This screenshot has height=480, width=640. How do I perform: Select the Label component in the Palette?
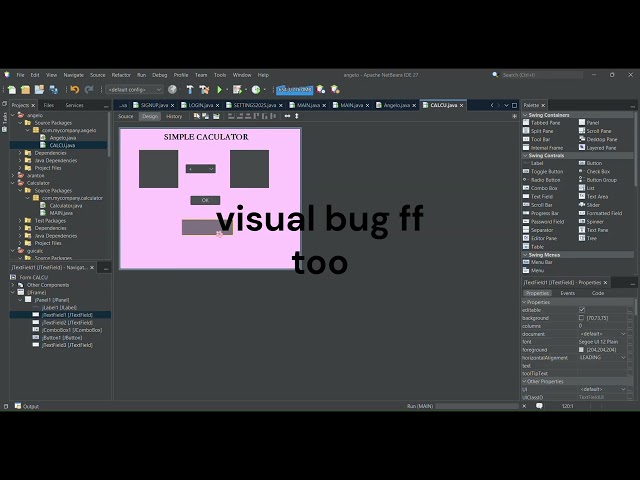pyautogui.click(x=537, y=163)
